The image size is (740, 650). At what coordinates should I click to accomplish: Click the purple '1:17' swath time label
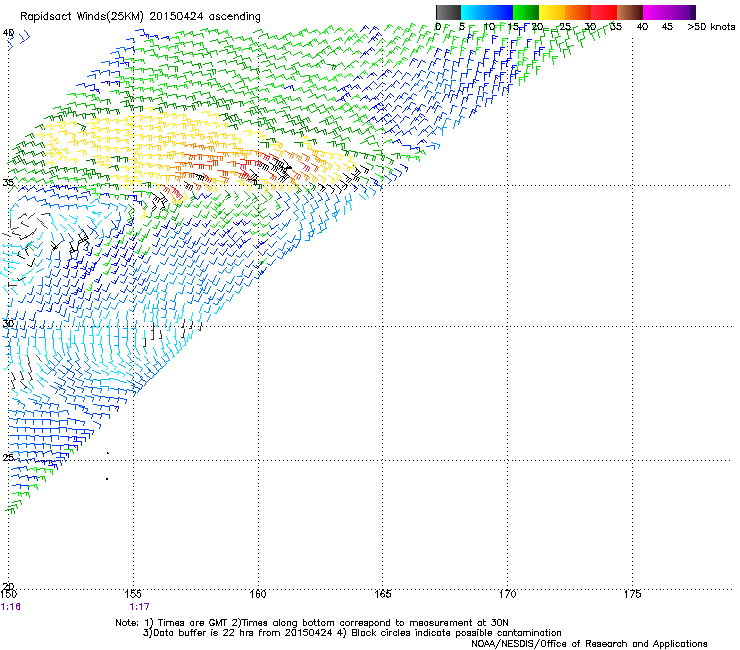tap(139, 607)
